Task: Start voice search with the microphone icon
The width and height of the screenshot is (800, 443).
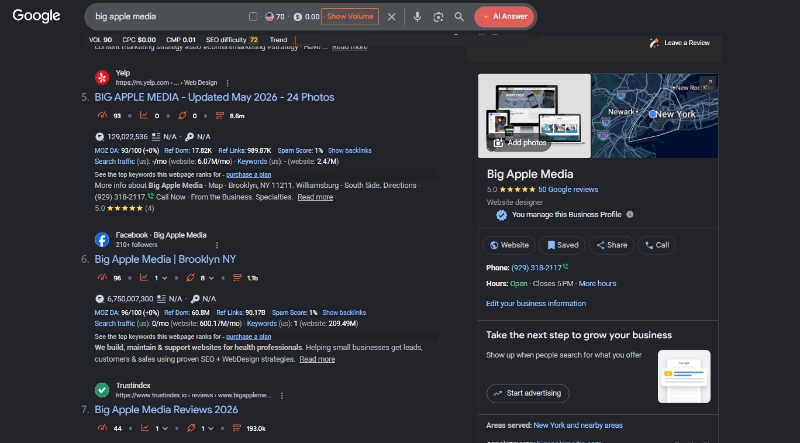Action: coord(417,17)
